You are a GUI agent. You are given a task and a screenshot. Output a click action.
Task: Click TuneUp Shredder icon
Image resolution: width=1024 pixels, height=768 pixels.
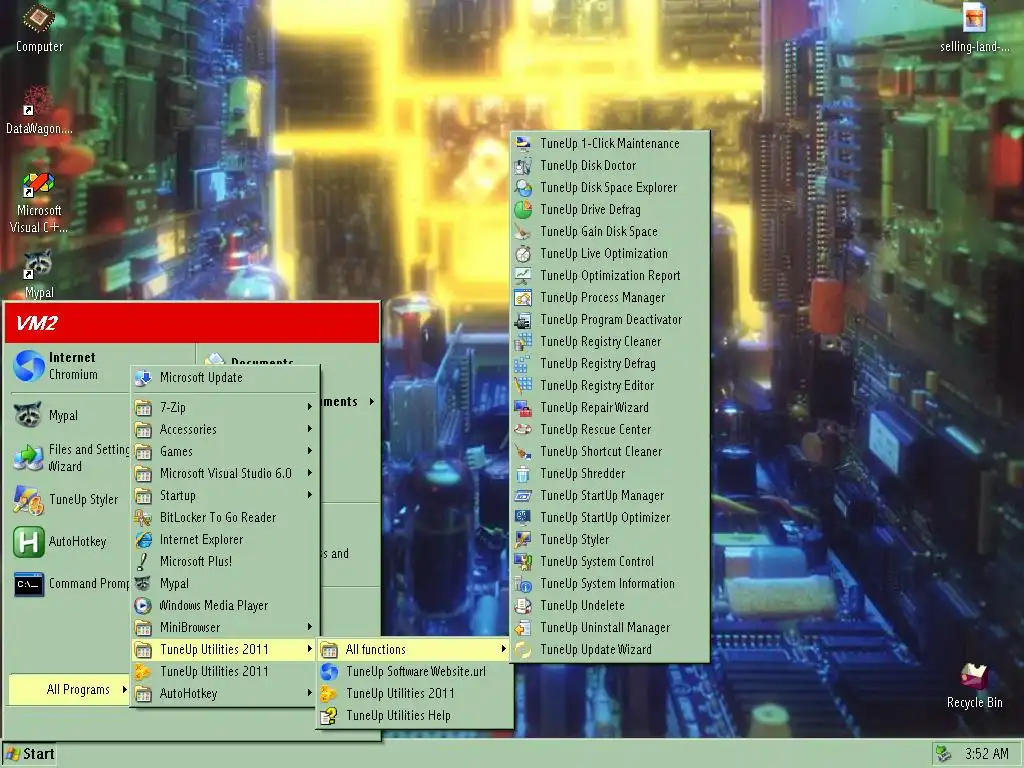[x=523, y=473]
